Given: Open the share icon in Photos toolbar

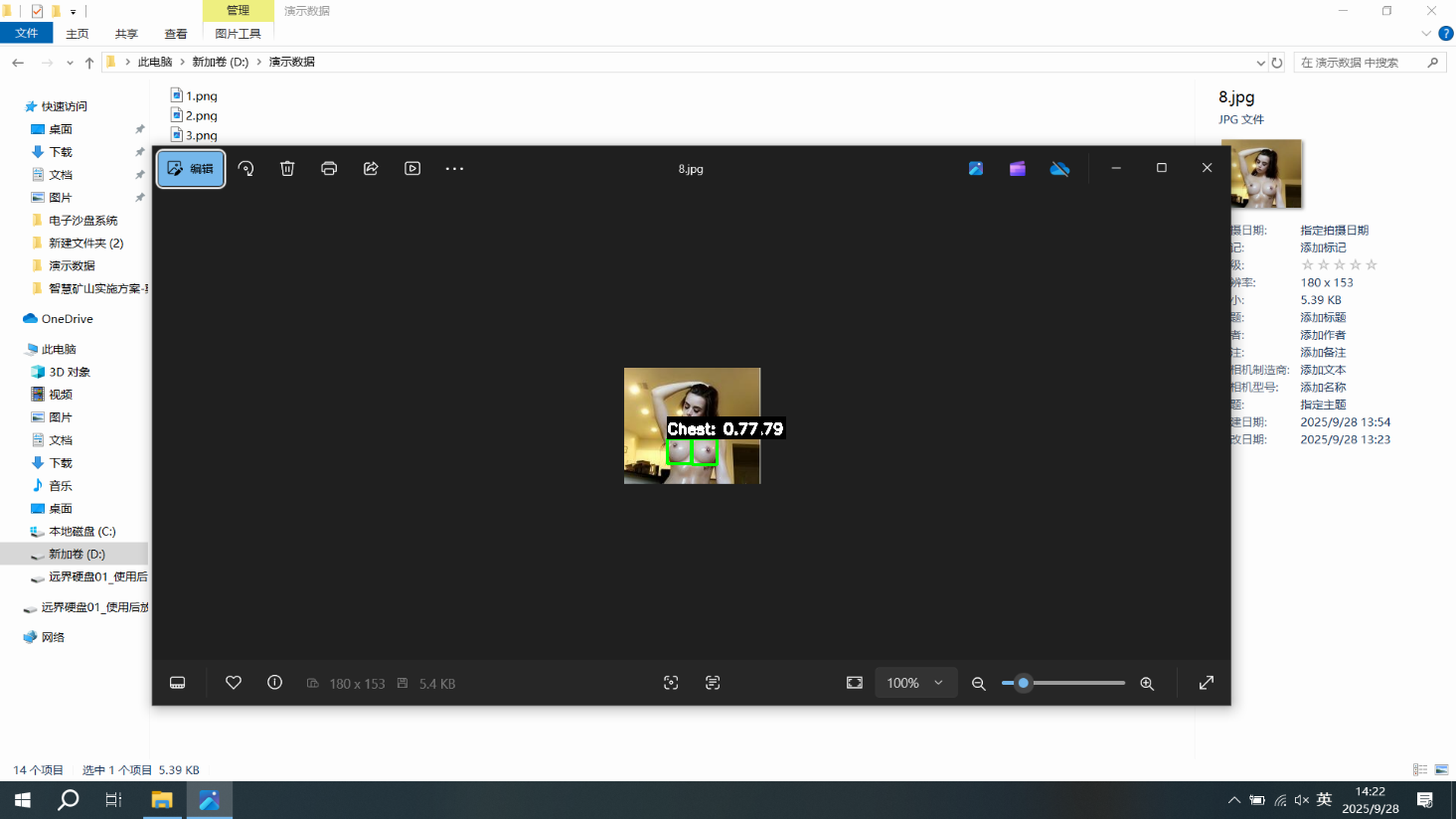Looking at the screenshot, I should click(371, 169).
